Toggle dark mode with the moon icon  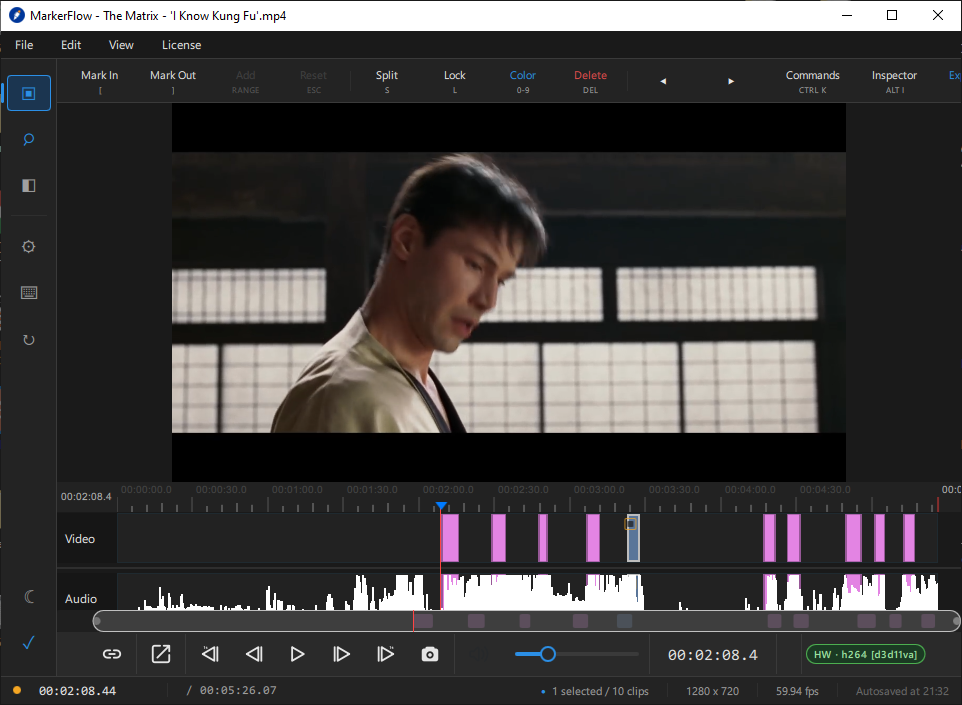click(29, 596)
